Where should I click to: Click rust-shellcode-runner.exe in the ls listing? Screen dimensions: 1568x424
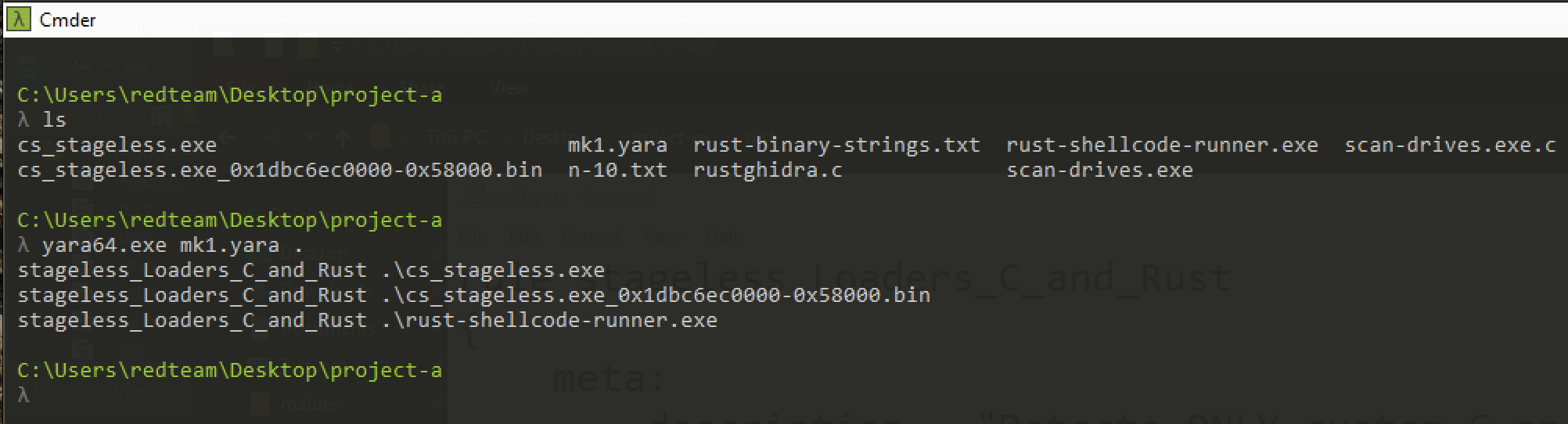(1162, 146)
